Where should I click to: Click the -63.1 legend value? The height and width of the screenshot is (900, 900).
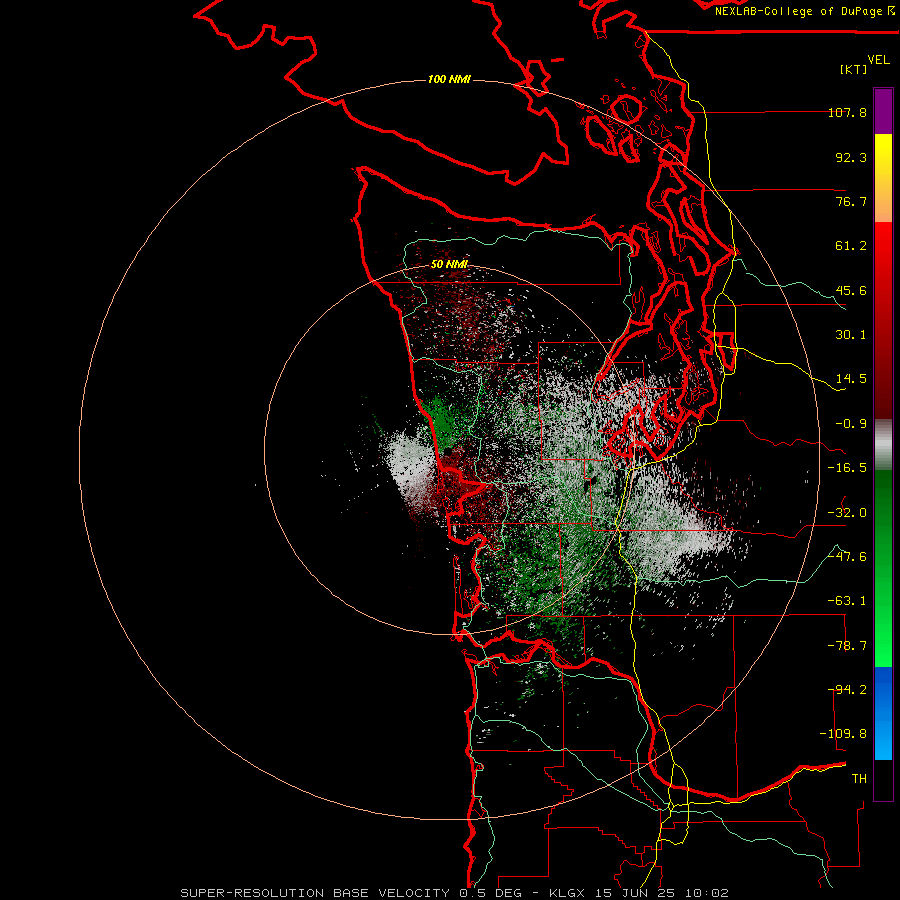pos(847,601)
